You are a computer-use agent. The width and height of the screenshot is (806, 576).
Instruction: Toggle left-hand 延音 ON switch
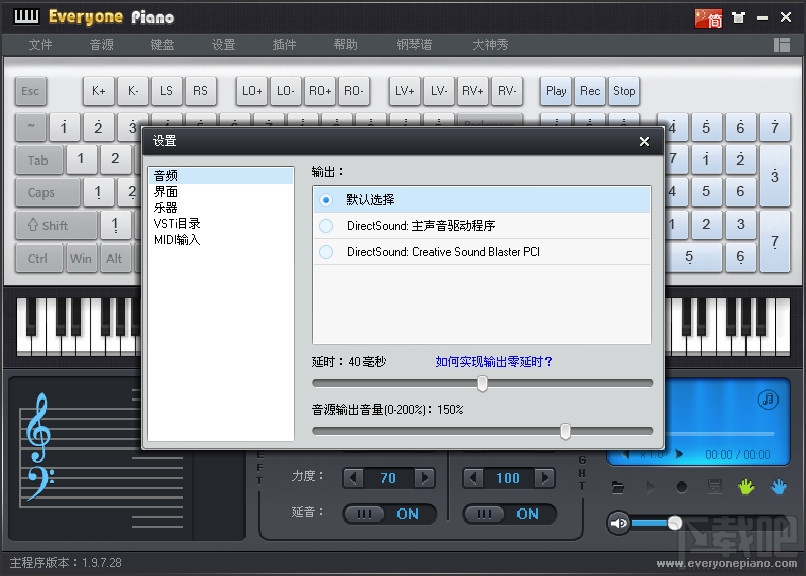390,514
